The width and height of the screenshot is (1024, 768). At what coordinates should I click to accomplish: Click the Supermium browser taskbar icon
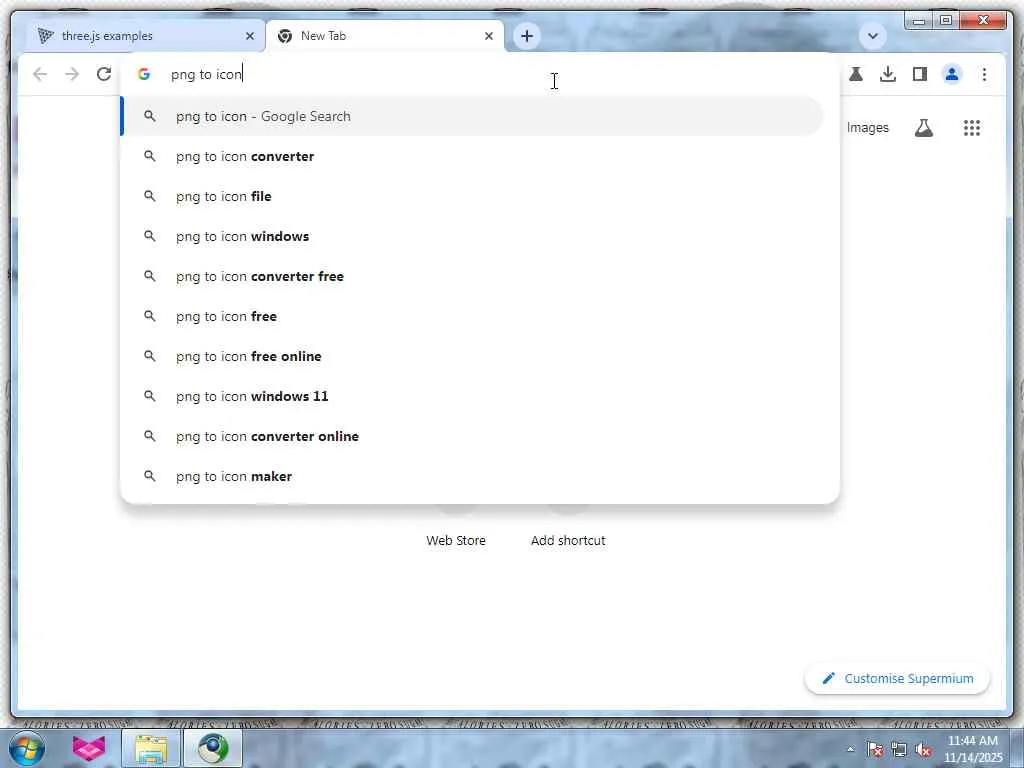pyautogui.click(x=213, y=748)
